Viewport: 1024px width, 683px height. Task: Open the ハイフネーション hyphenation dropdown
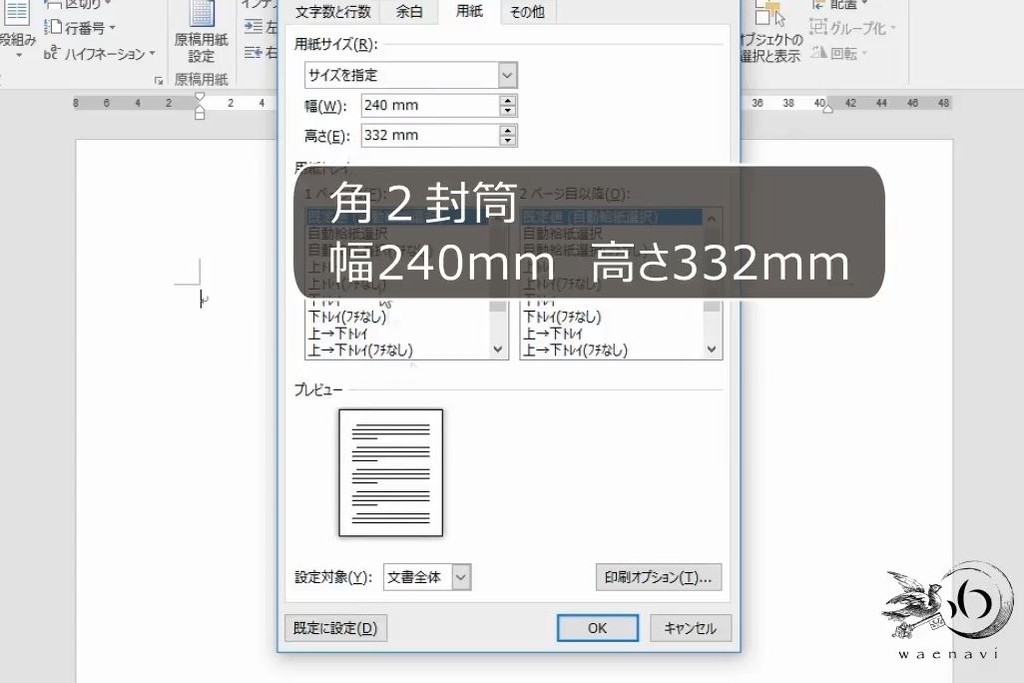(x=99, y=54)
